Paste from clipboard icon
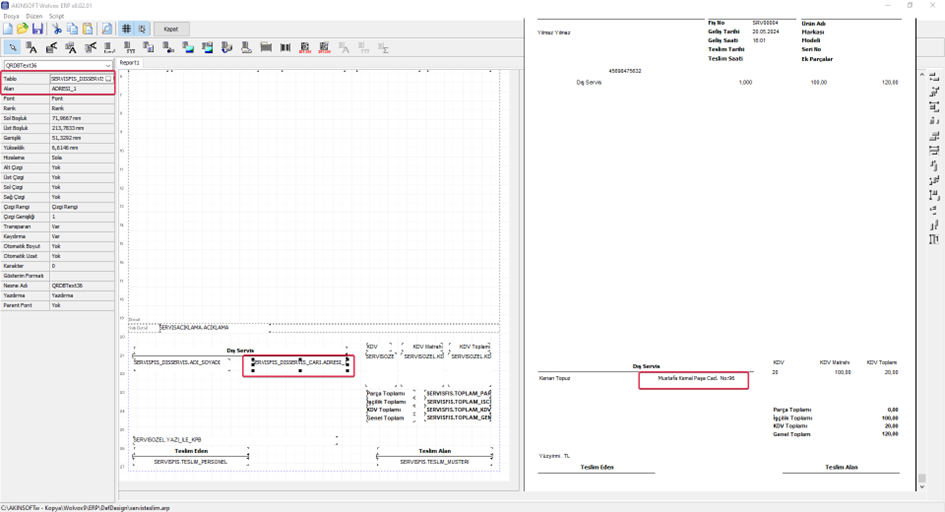The height and width of the screenshot is (512, 945). coord(87,29)
